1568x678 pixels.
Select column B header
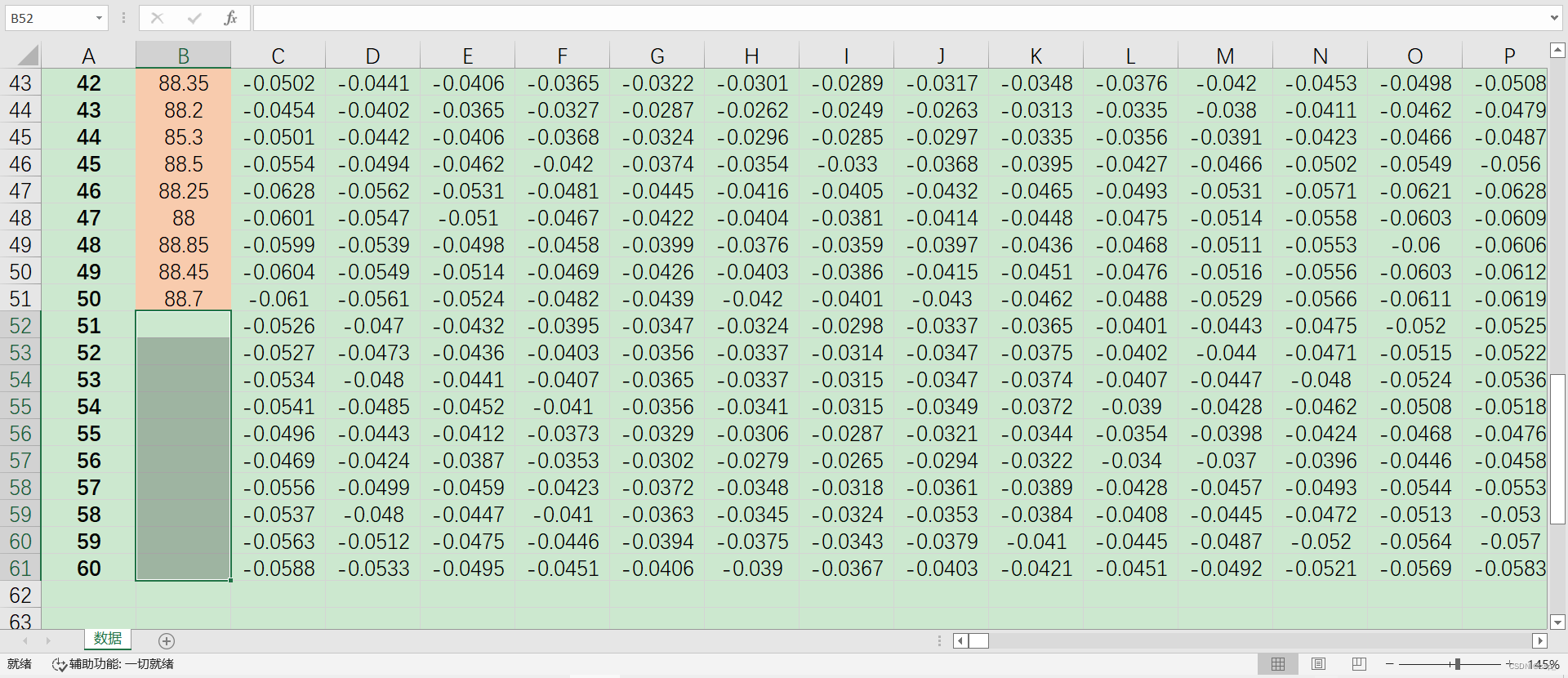(x=183, y=56)
